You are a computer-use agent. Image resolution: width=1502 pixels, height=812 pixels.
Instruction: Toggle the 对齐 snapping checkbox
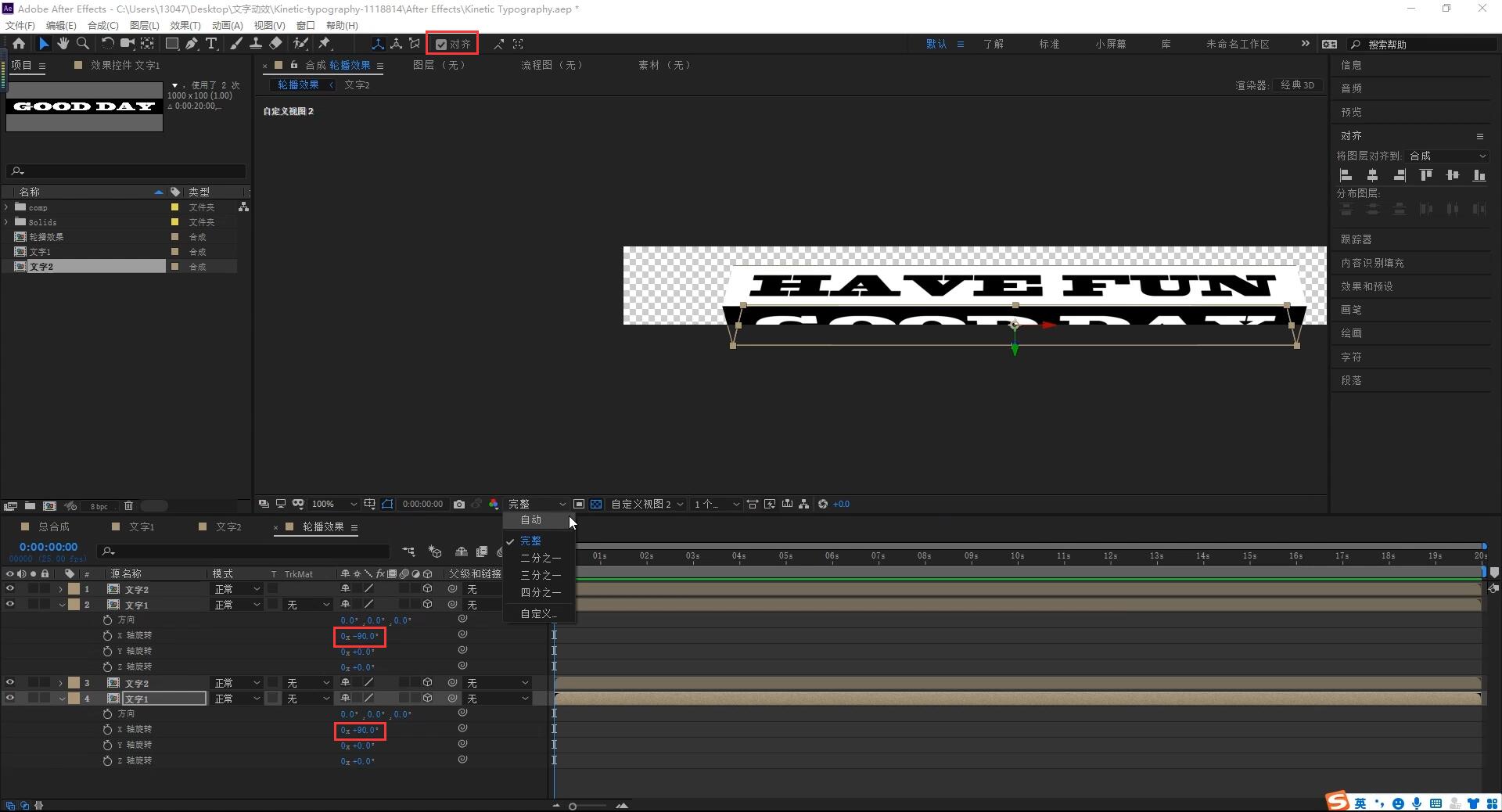click(441, 45)
